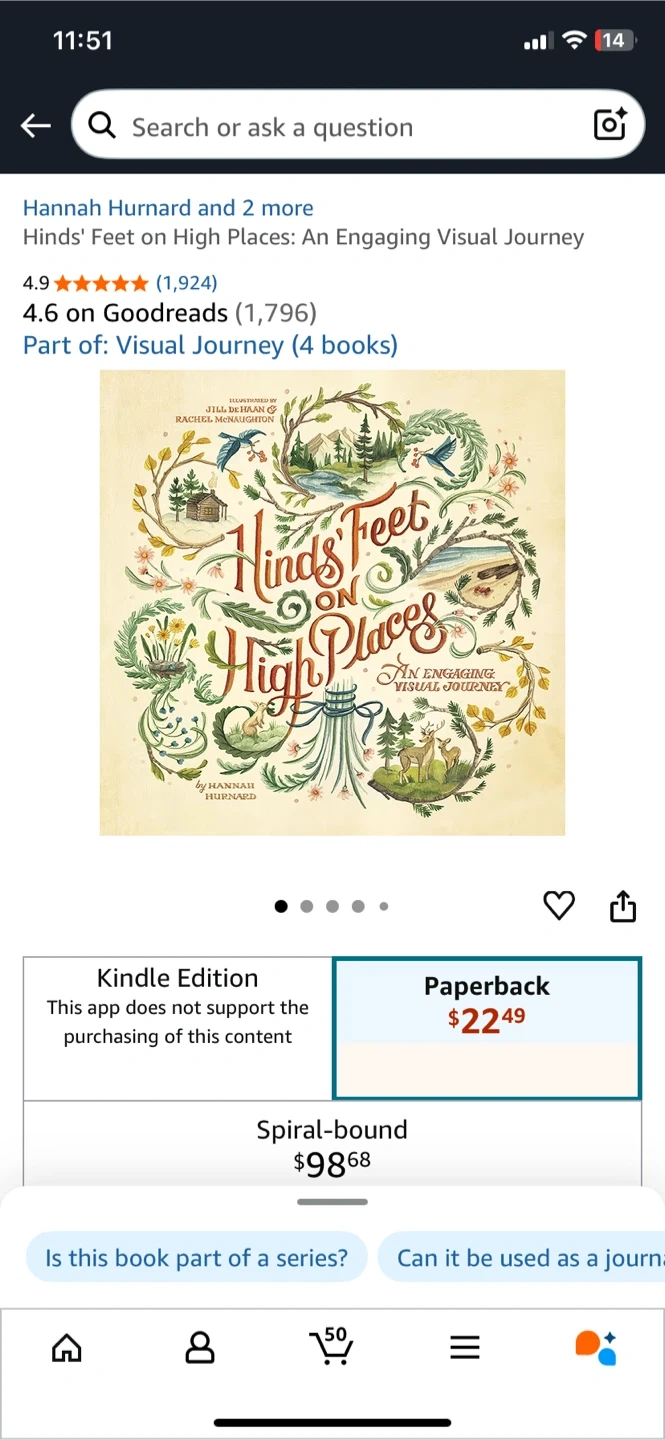Screen dimensions: 665x1440
Task: Go to Home tab icon
Action: pos(66,1348)
